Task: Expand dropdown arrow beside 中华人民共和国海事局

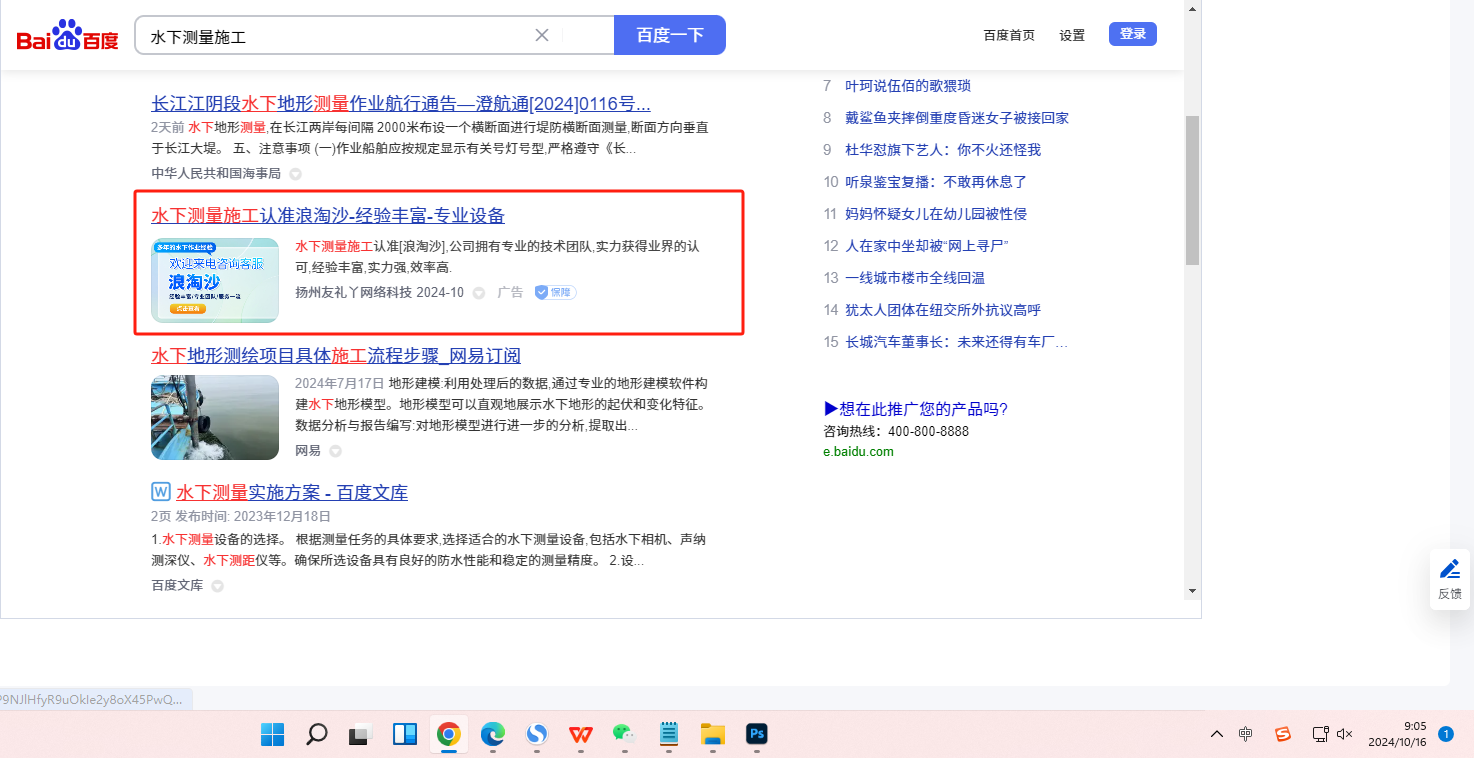Action: tap(295, 174)
